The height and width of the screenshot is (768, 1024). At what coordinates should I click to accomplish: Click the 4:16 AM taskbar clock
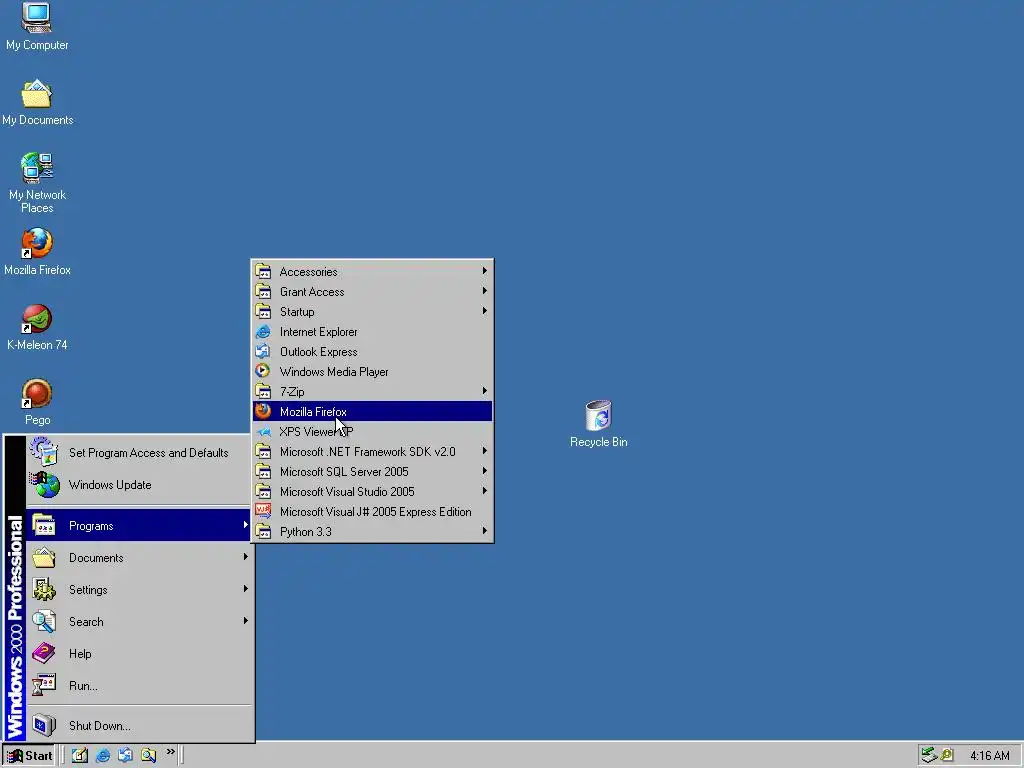pos(989,756)
